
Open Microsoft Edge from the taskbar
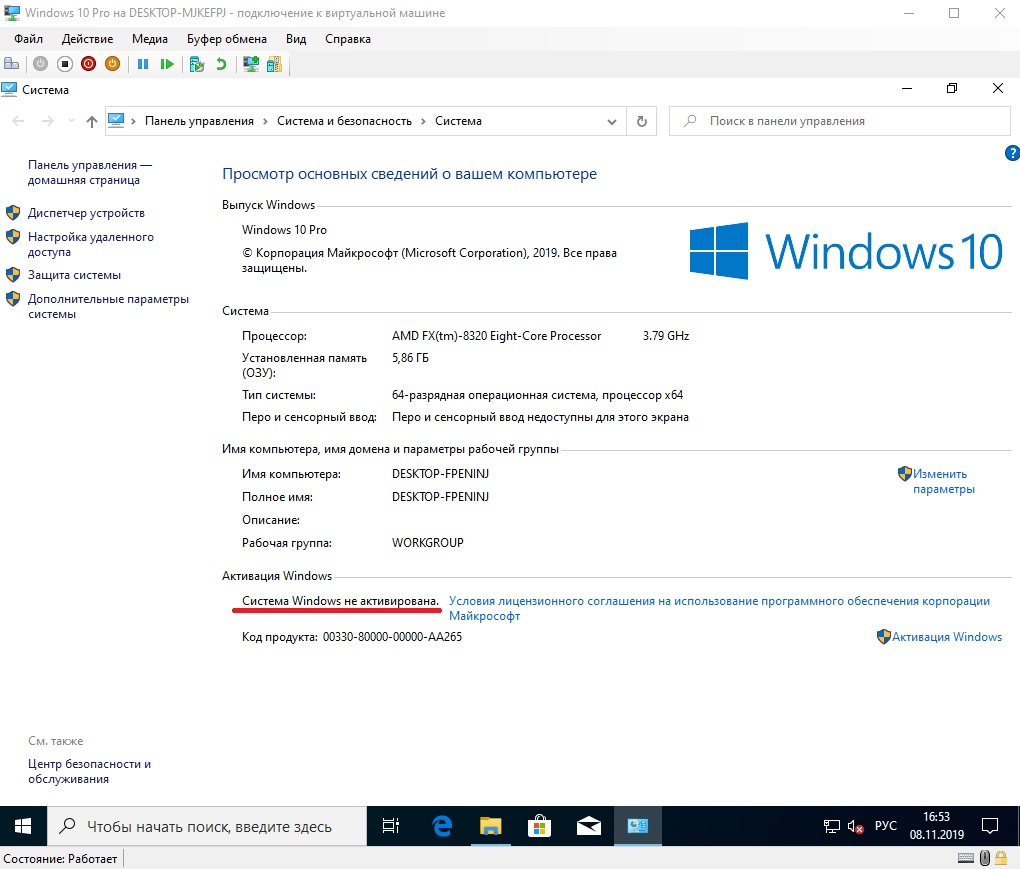[x=441, y=826]
